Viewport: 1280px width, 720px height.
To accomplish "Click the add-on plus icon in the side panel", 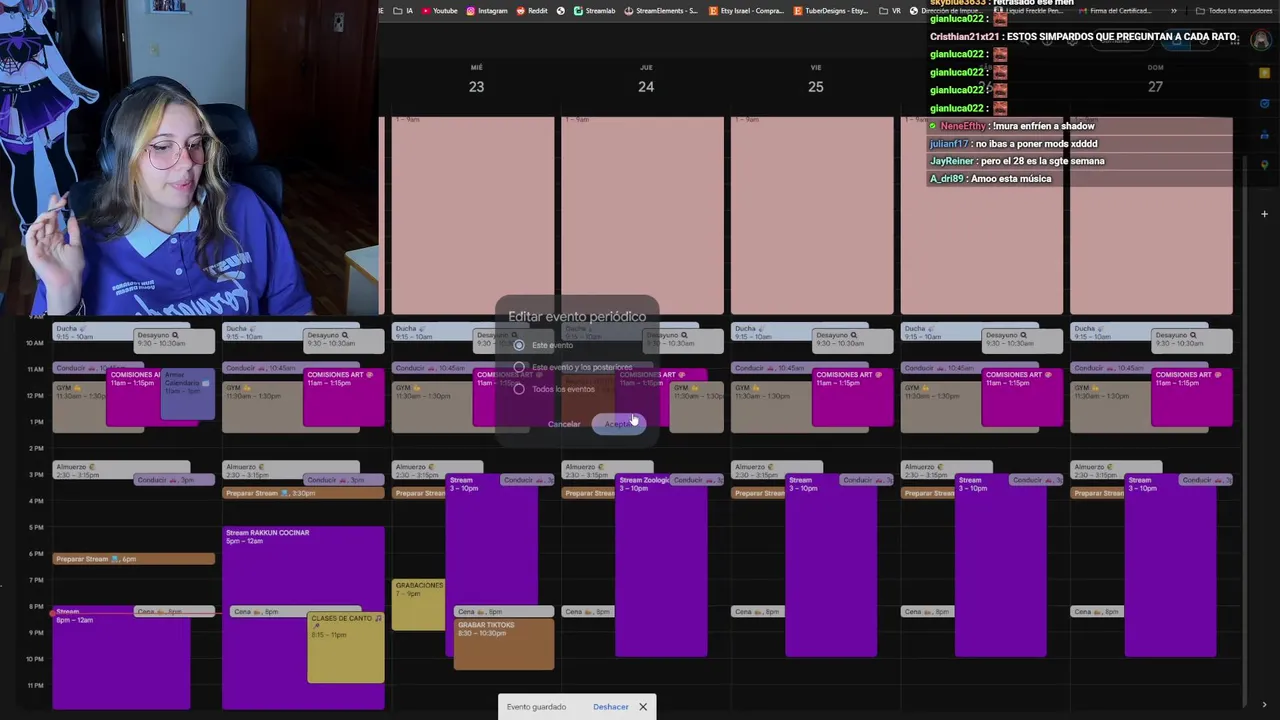I will (1264, 213).
